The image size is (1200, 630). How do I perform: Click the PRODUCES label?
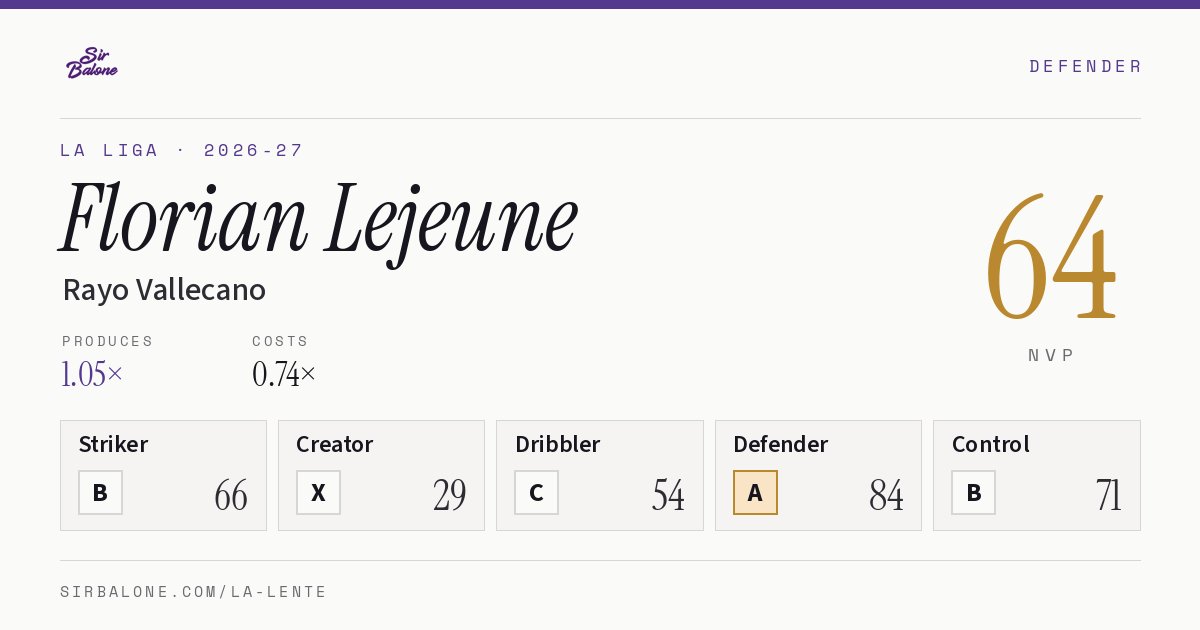107,341
